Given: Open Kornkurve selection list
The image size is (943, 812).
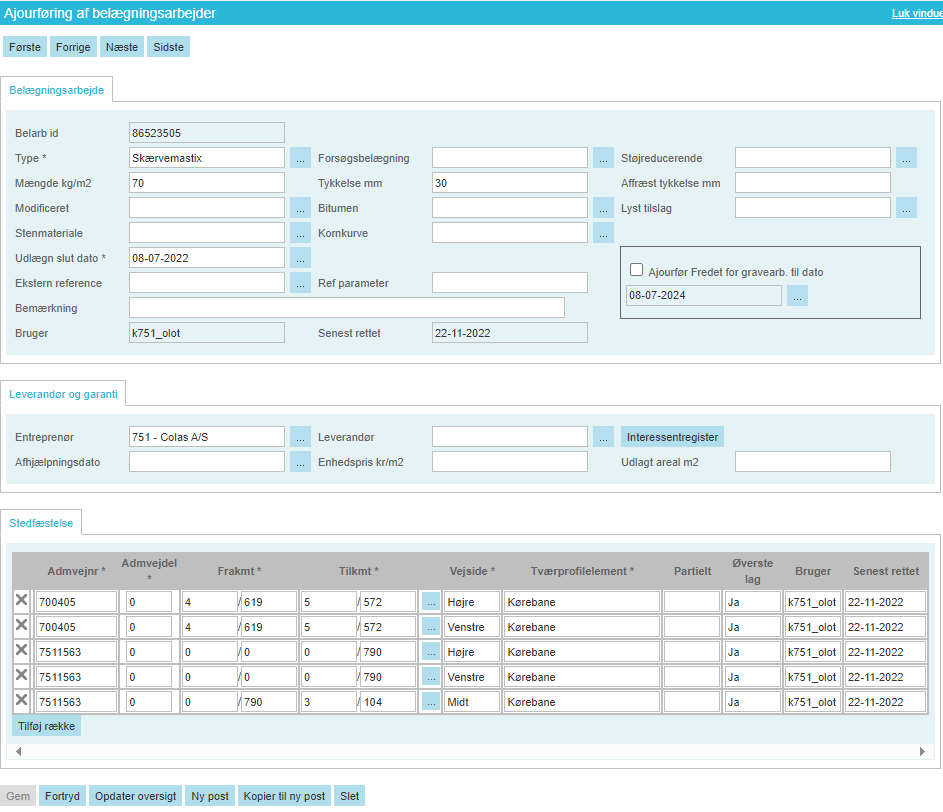Looking at the screenshot, I should [x=603, y=233].
